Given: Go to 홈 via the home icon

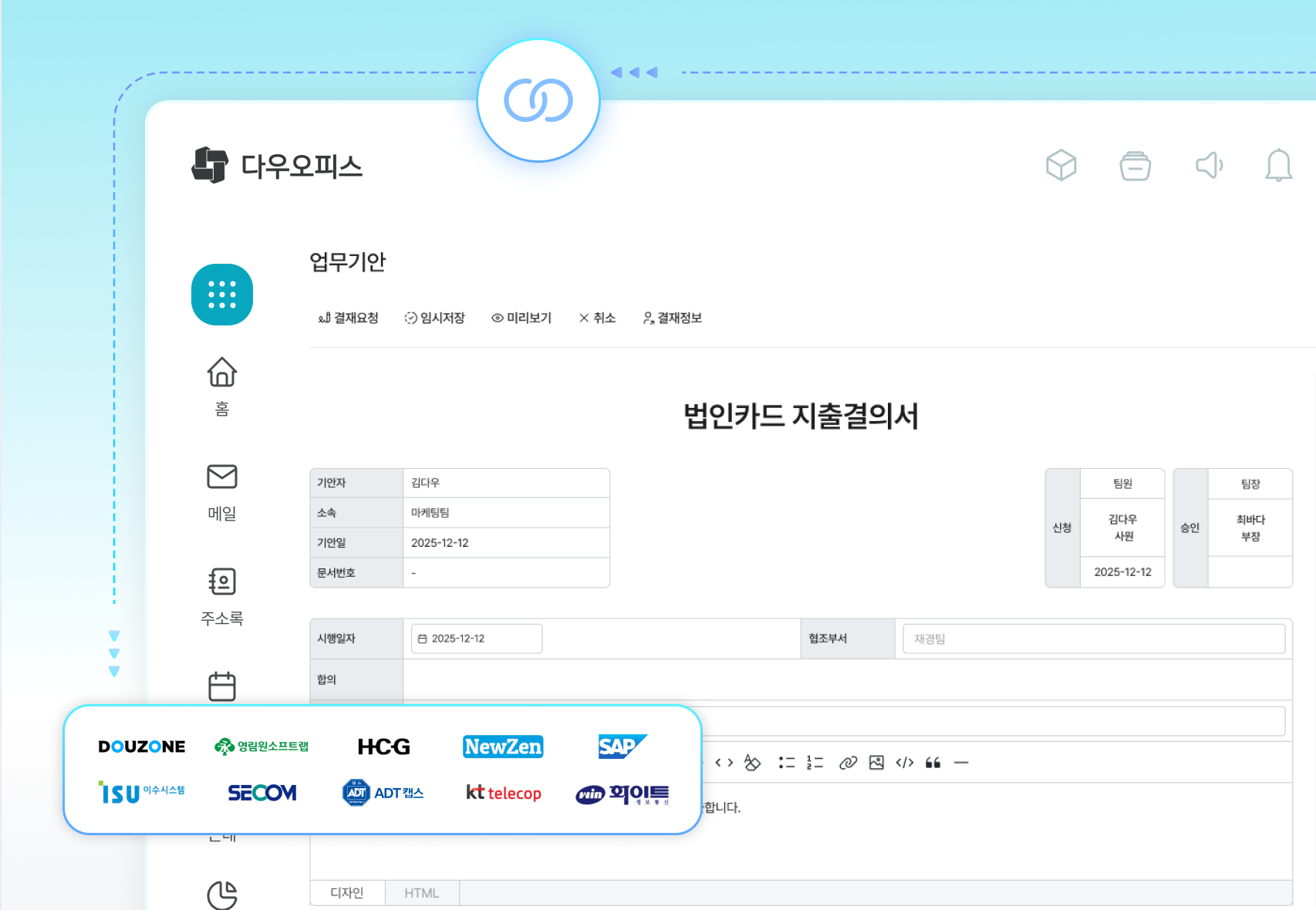Looking at the screenshot, I should coord(222,372).
